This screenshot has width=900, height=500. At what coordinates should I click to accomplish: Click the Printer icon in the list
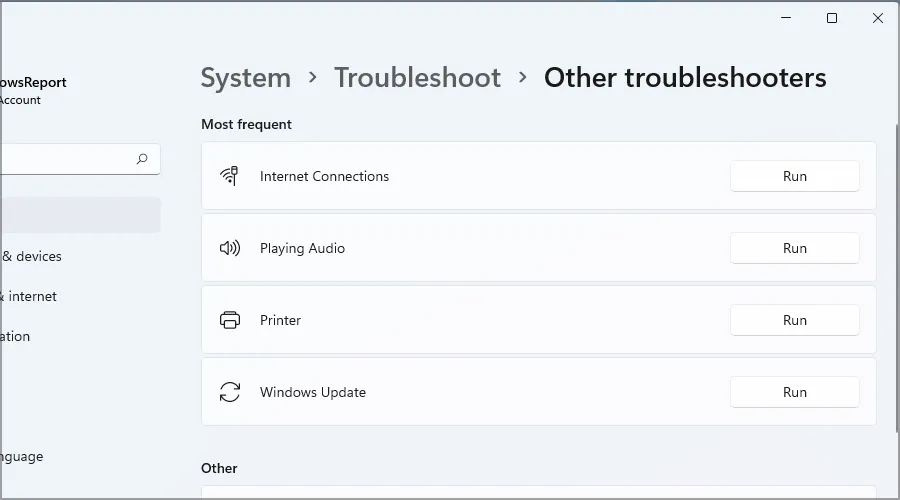(x=230, y=320)
